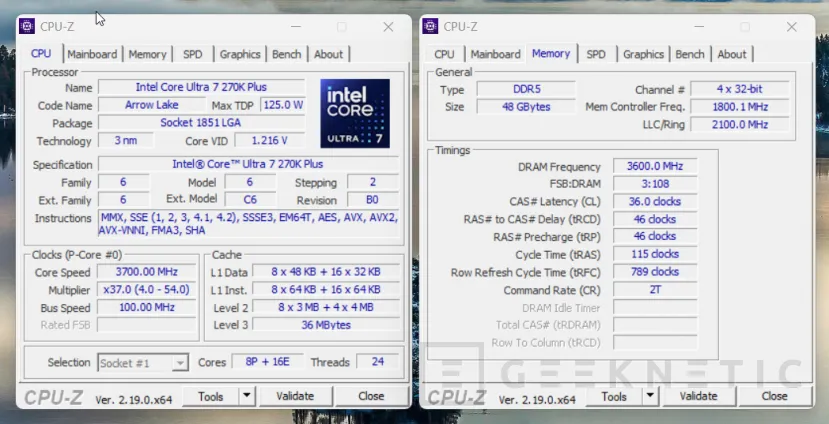Click Validate button in left window

click(295, 396)
